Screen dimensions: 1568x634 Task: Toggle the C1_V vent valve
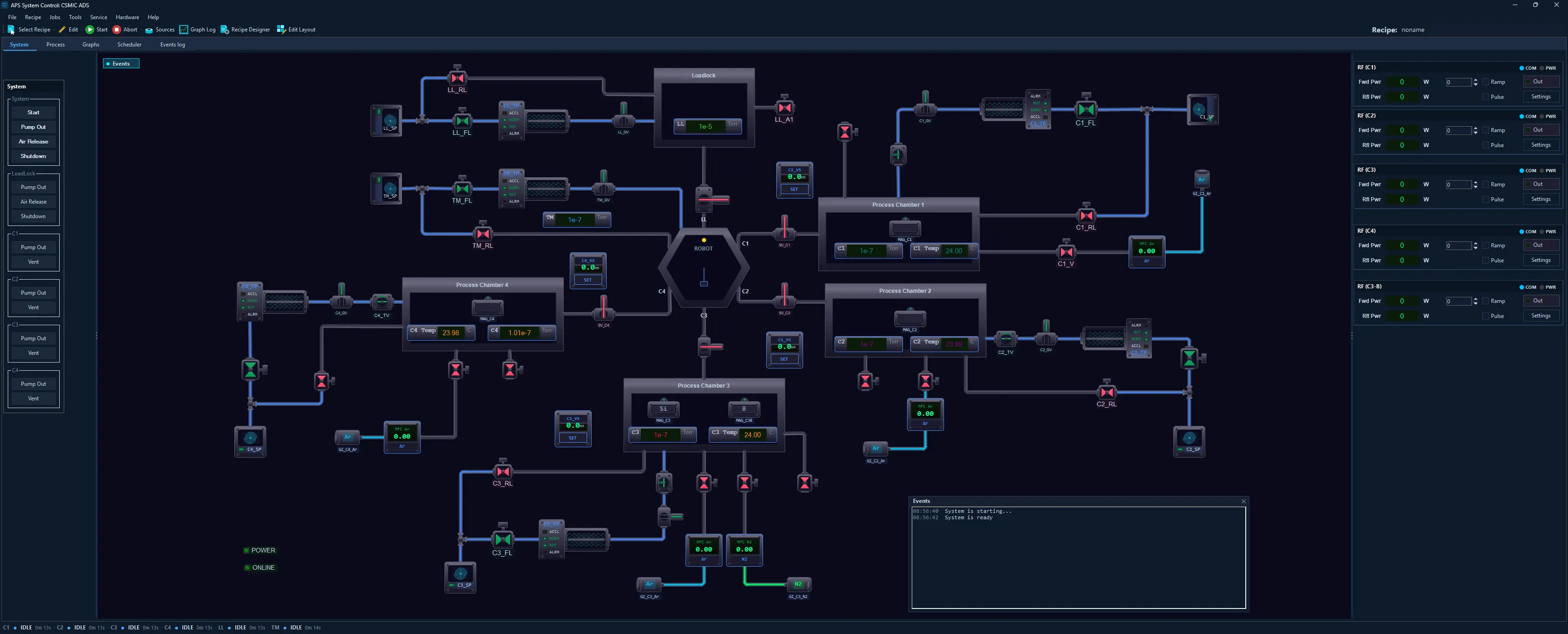pos(1067,251)
